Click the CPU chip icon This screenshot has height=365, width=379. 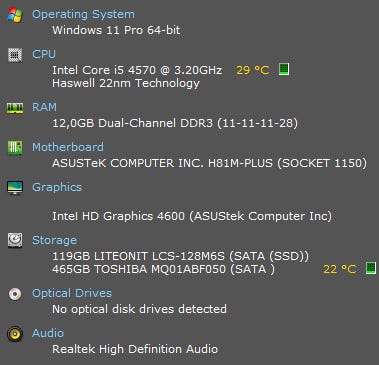point(15,55)
